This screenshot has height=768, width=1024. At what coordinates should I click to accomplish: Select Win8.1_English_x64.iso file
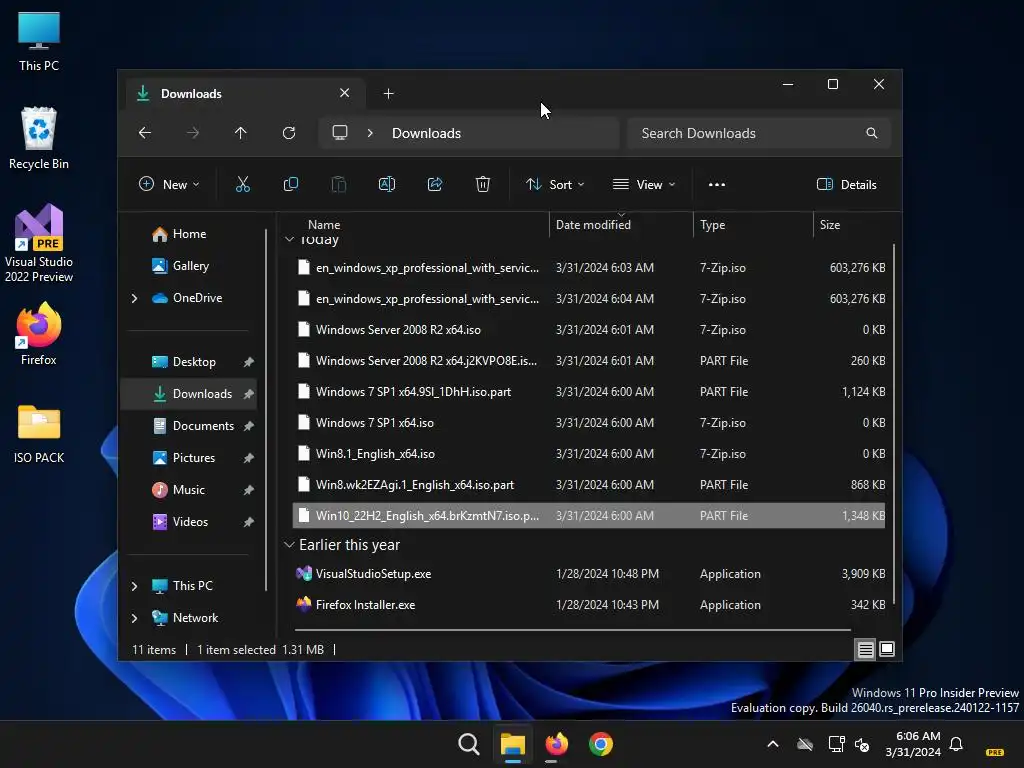coord(588,454)
